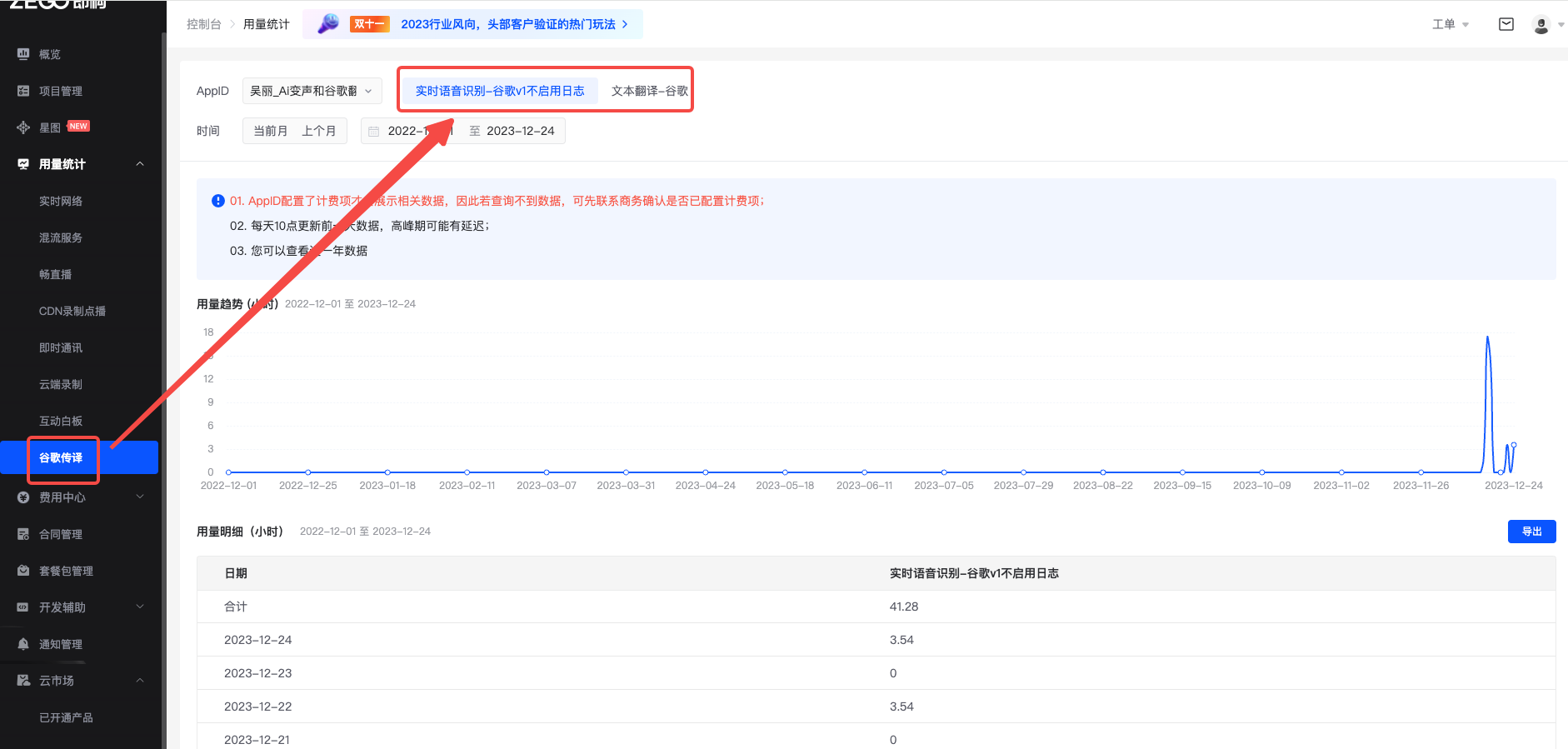Viewport: 1568px width, 749px height.
Task: Expand the 费用中心 menu chevron
Action: (x=140, y=497)
